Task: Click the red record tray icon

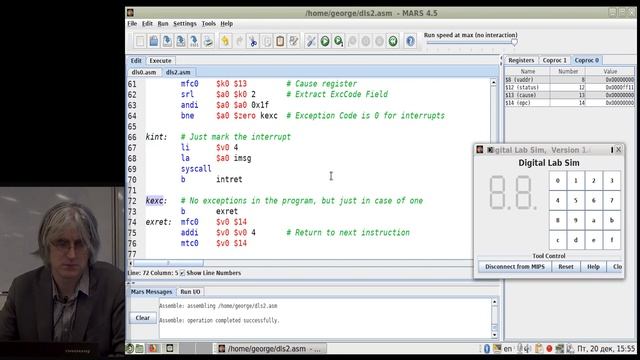Action: (x=549, y=349)
